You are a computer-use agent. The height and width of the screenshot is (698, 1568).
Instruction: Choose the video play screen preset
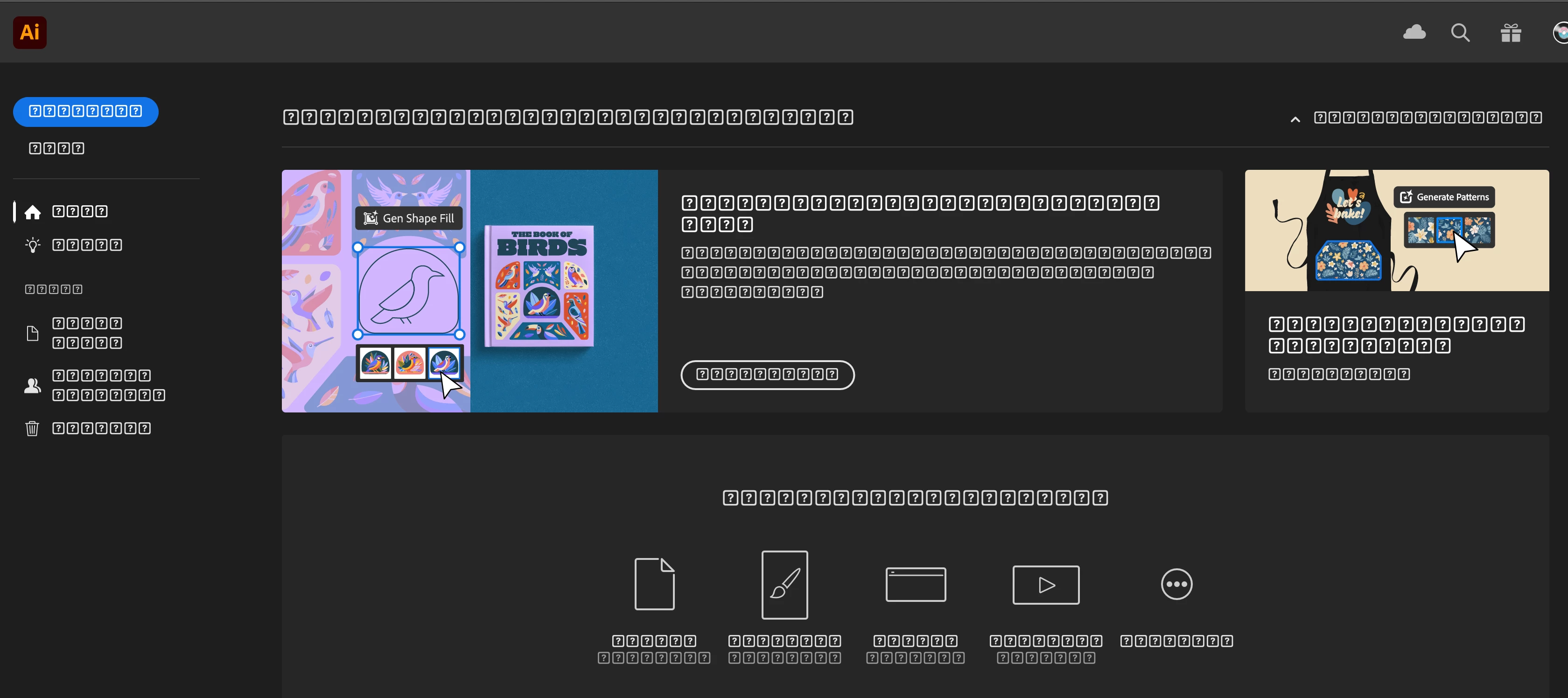pyautogui.click(x=1045, y=584)
